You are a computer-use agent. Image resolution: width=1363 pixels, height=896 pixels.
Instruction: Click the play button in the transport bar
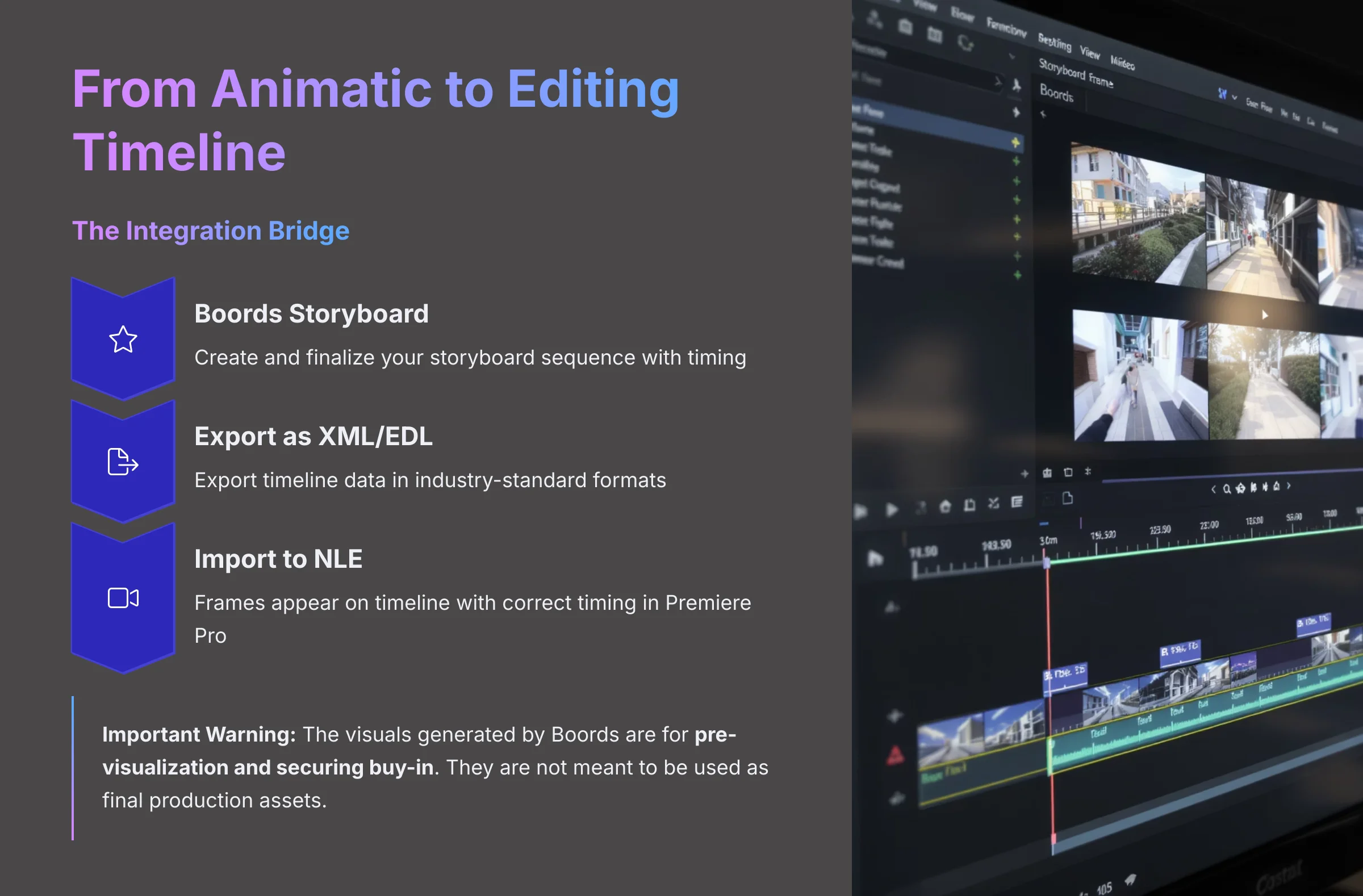coord(892,509)
